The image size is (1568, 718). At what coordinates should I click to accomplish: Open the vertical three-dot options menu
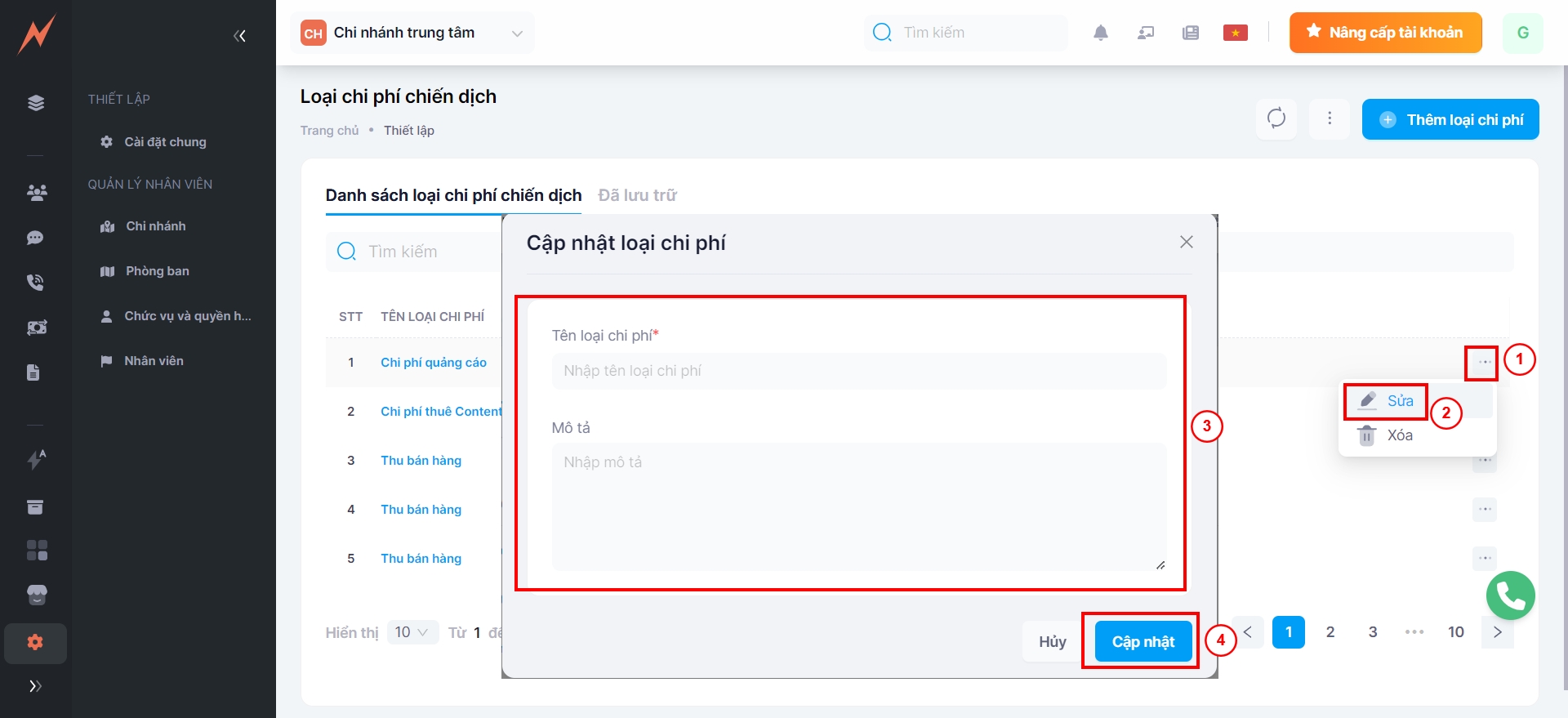[1329, 118]
